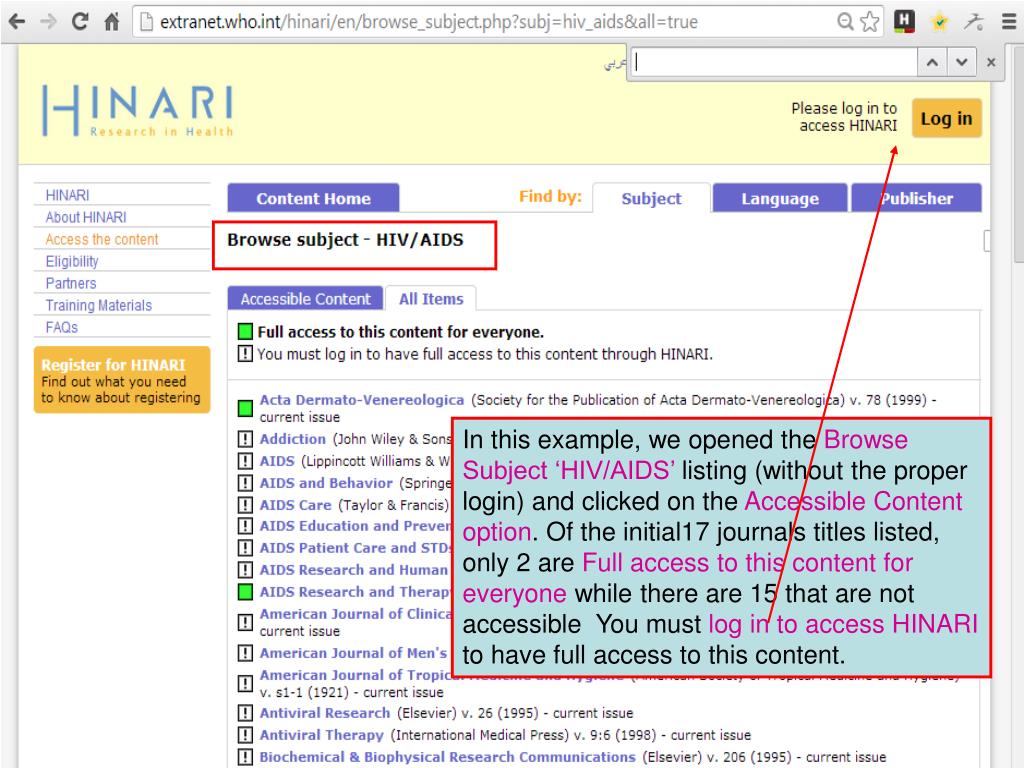1024x768 pixels.
Task: Click the page icon in address bar
Action: click(148, 22)
